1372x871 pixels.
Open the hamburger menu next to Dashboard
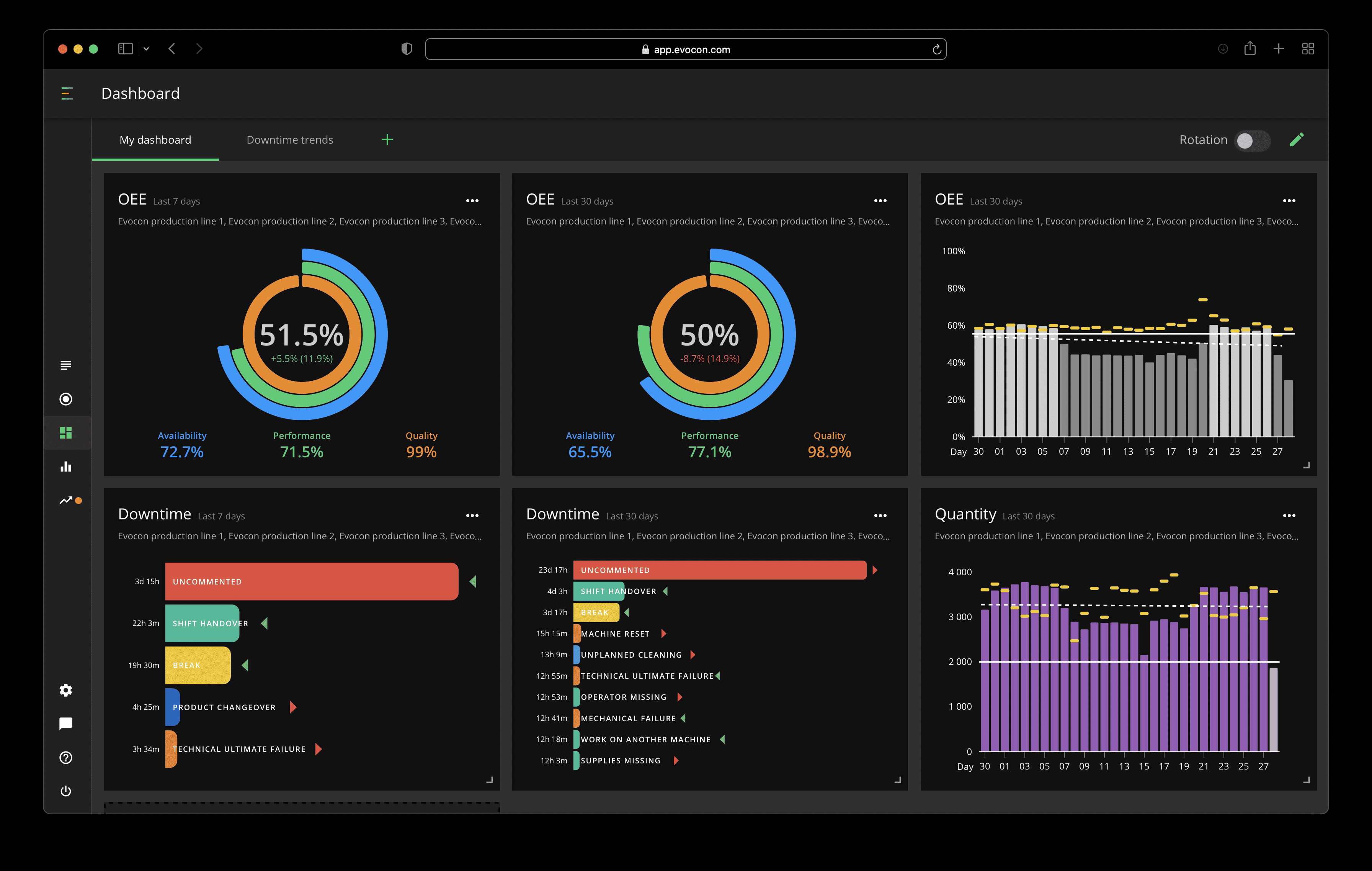(x=67, y=93)
